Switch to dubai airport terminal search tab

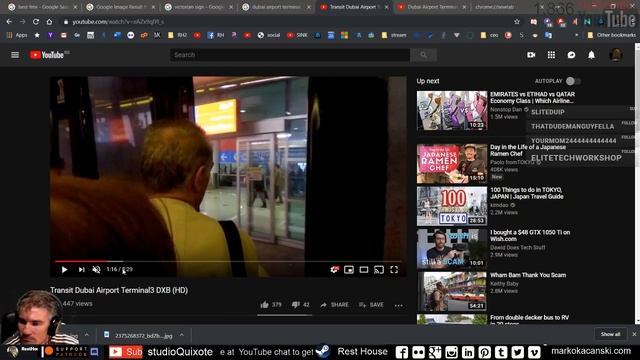pyautogui.click(x=276, y=7)
